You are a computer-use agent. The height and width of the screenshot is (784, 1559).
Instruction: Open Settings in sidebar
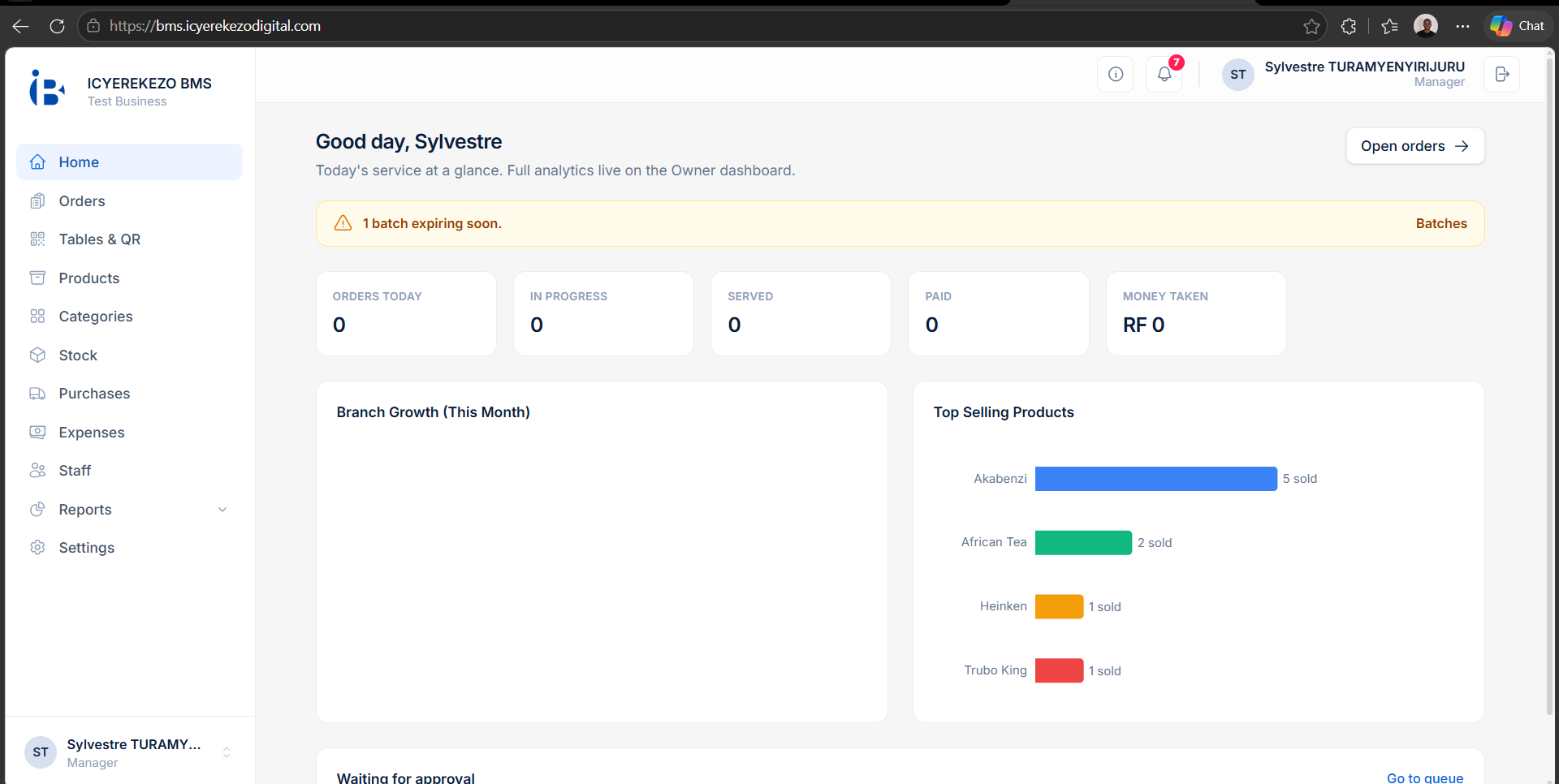pyautogui.click(x=129, y=548)
